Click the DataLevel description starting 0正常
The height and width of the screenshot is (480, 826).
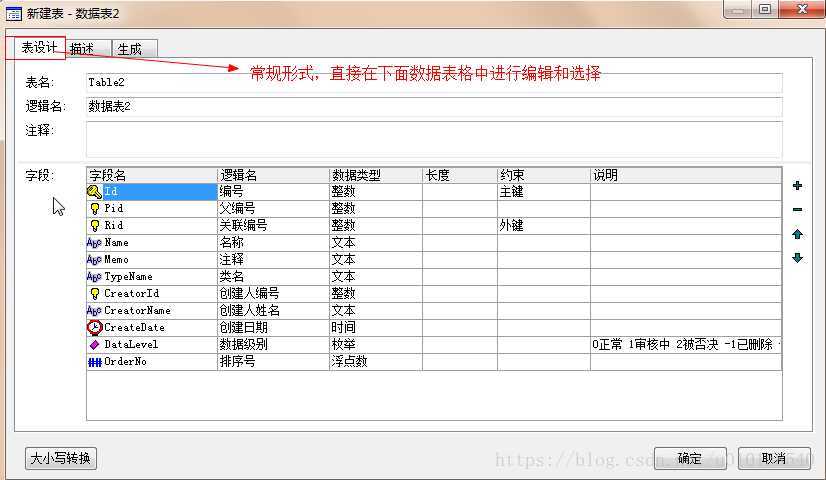pos(686,345)
